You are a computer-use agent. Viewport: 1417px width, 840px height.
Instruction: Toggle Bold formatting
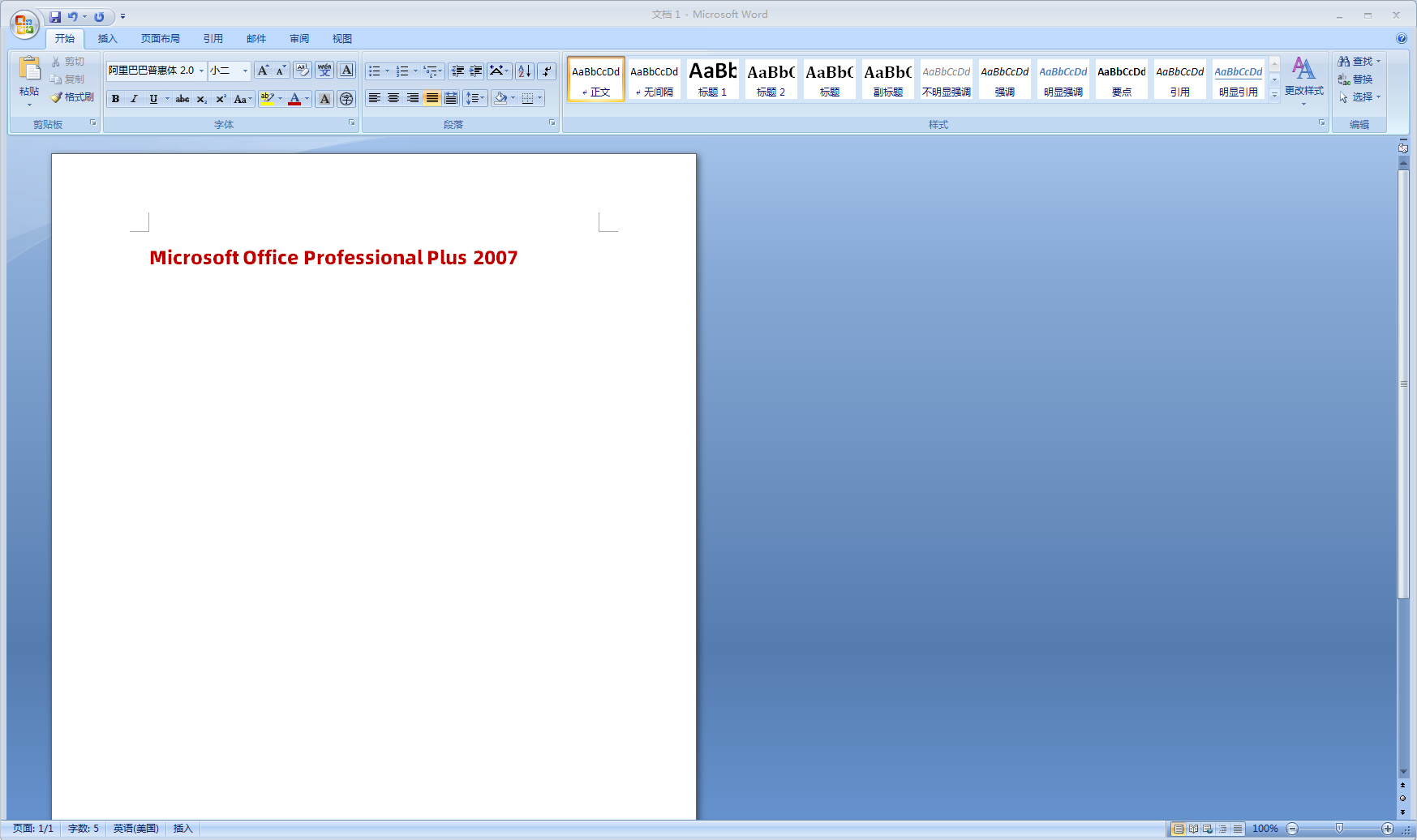(115, 99)
